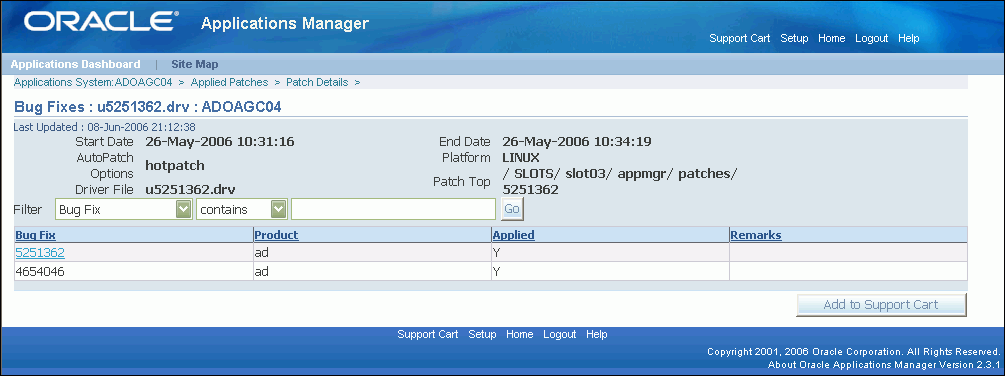Go to Home in top header
1005x376 pixels.
pyautogui.click(x=831, y=38)
